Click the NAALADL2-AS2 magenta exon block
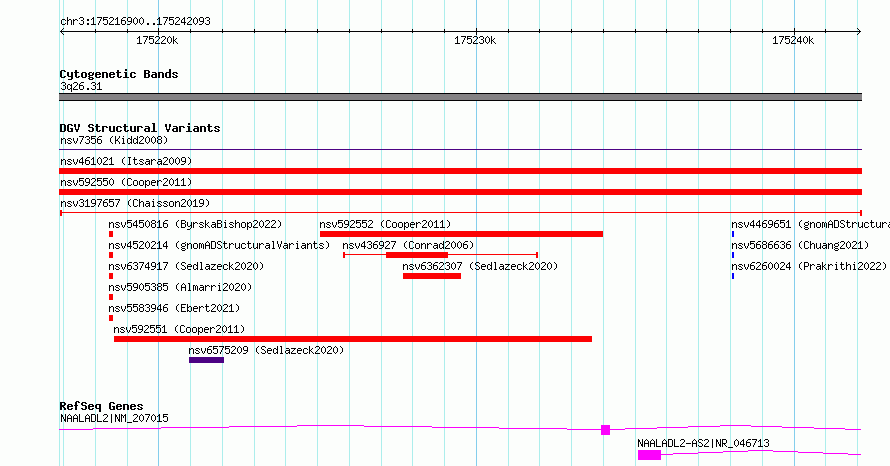890x466 pixels. [x=649, y=455]
